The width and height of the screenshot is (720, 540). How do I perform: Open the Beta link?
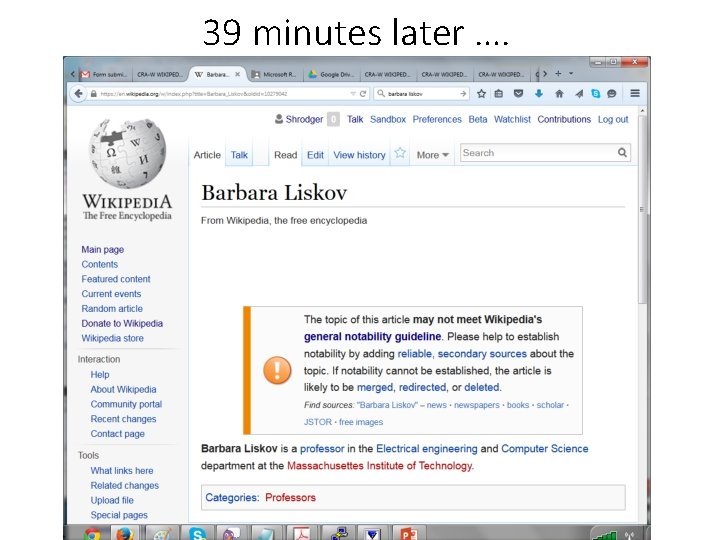tap(478, 119)
